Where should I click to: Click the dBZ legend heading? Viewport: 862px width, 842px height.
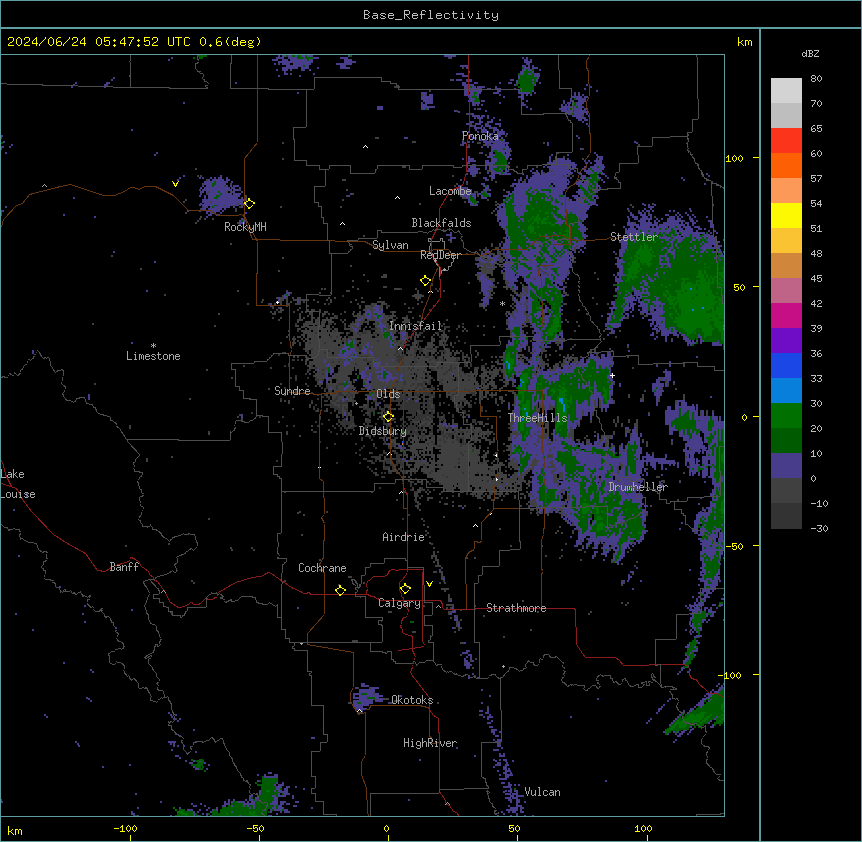pyautogui.click(x=810, y=54)
